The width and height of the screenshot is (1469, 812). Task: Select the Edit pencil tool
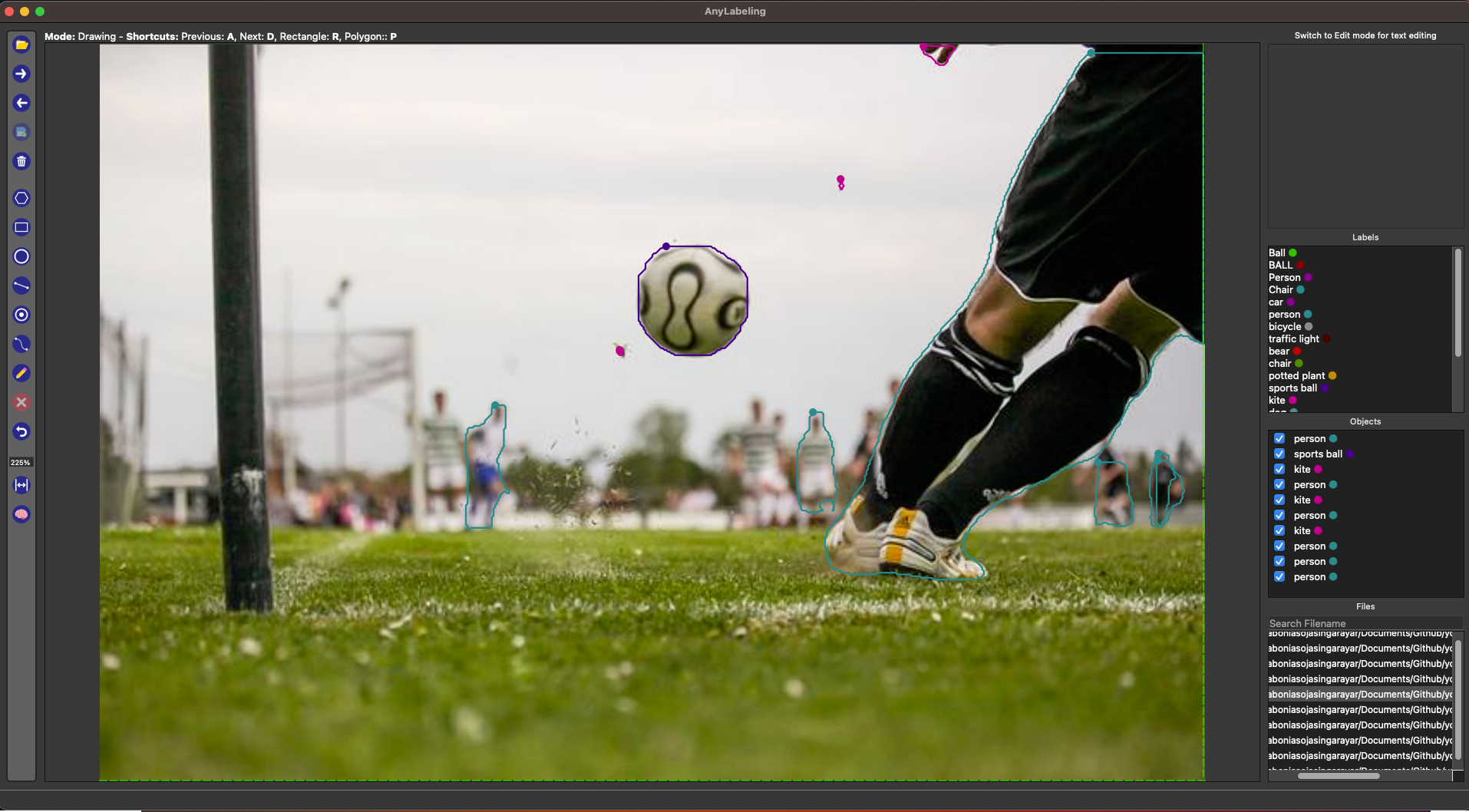point(21,373)
